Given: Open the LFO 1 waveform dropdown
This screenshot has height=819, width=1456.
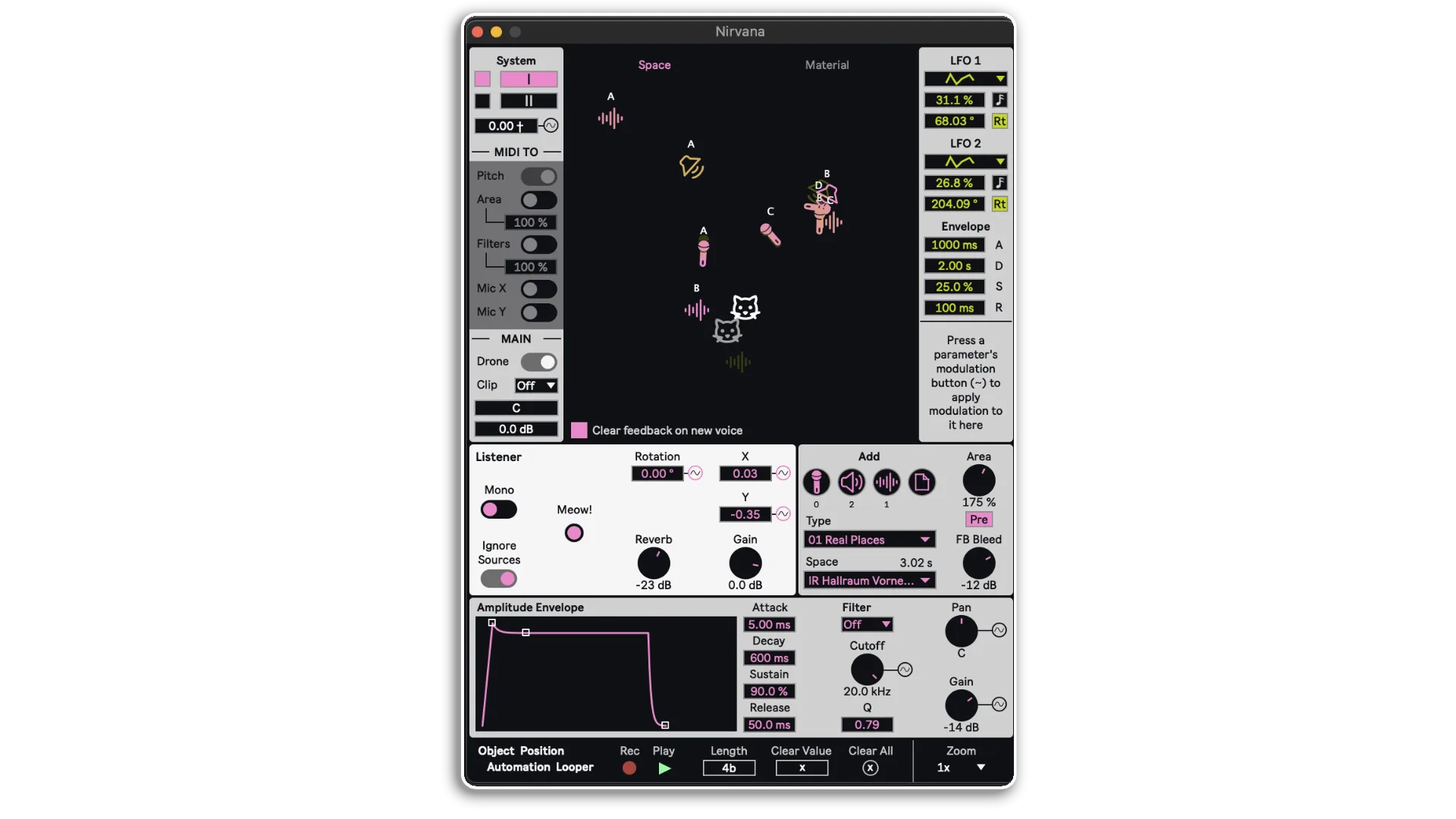Looking at the screenshot, I should click(965, 79).
